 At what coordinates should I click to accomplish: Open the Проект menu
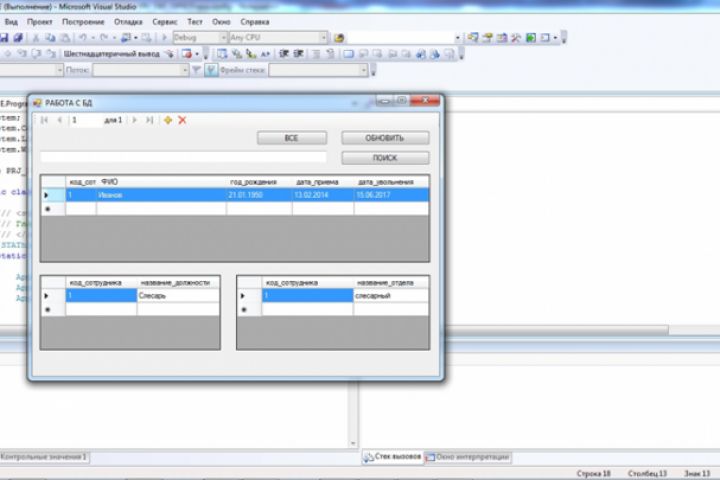point(39,22)
